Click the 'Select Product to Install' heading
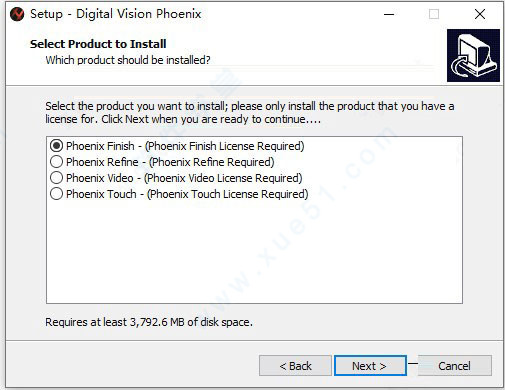 [x=98, y=44]
